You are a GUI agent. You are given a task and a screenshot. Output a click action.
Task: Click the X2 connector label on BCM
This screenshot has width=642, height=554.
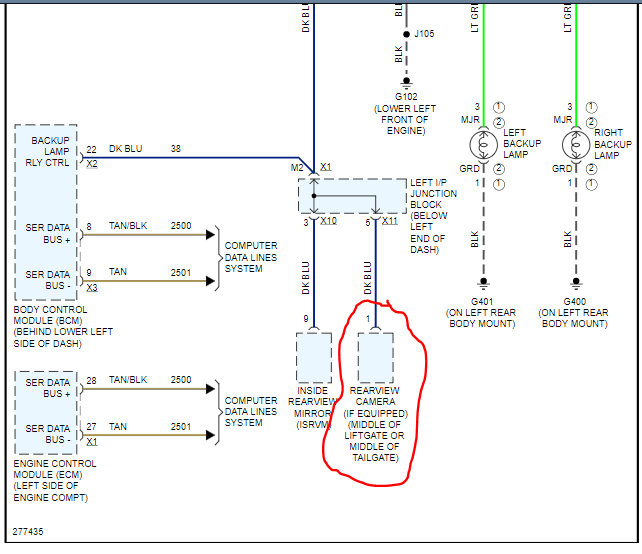pos(92,164)
